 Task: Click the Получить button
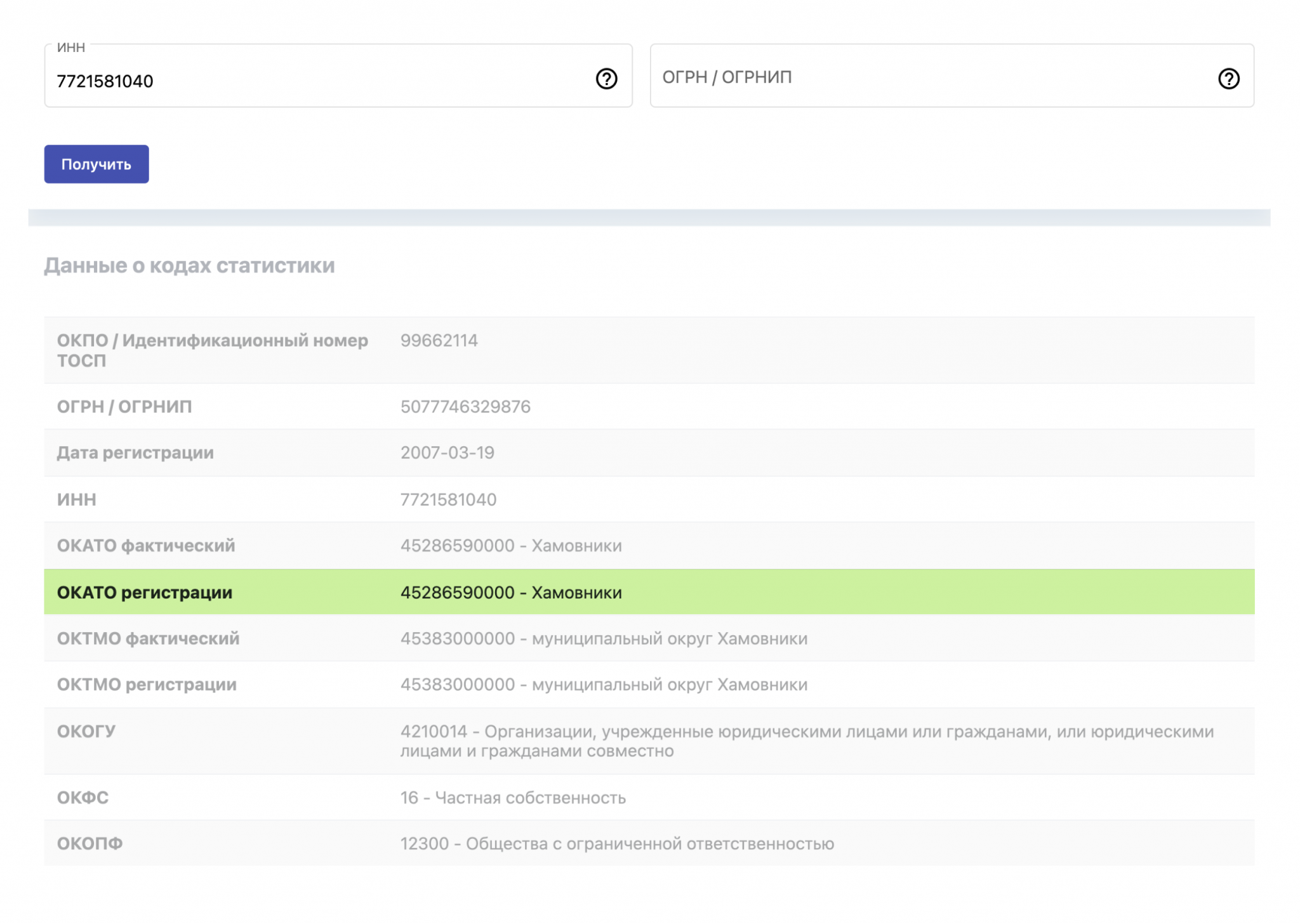coord(96,164)
